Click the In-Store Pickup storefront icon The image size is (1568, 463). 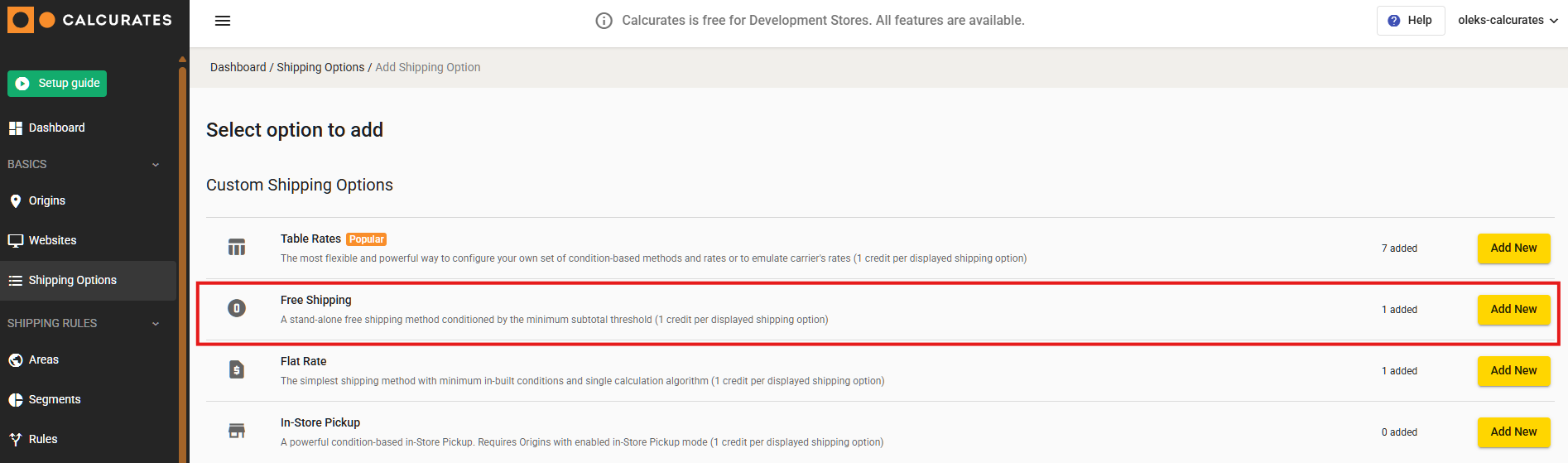[x=237, y=431]
